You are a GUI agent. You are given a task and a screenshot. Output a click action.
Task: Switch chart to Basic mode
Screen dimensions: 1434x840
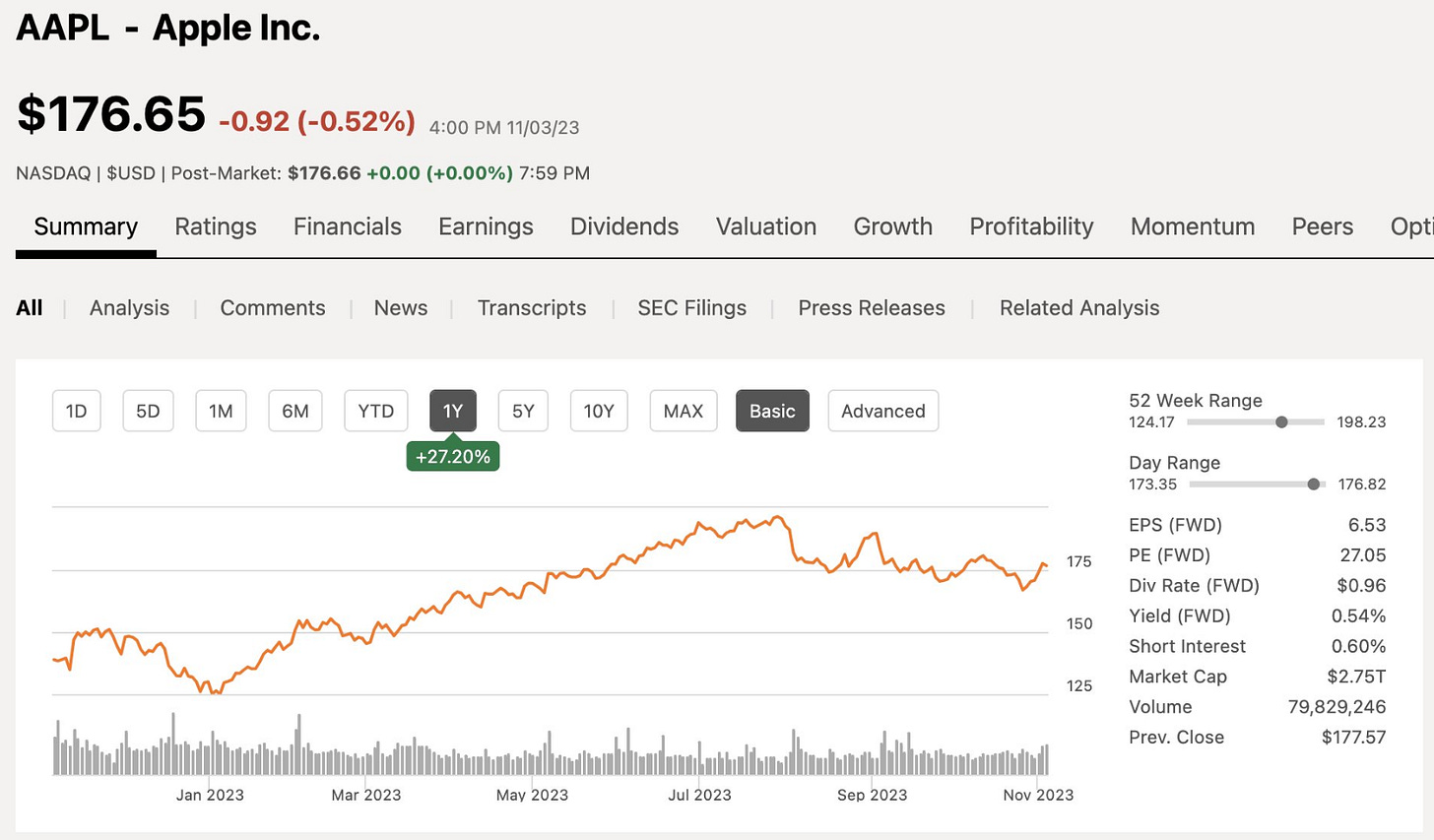772,411
